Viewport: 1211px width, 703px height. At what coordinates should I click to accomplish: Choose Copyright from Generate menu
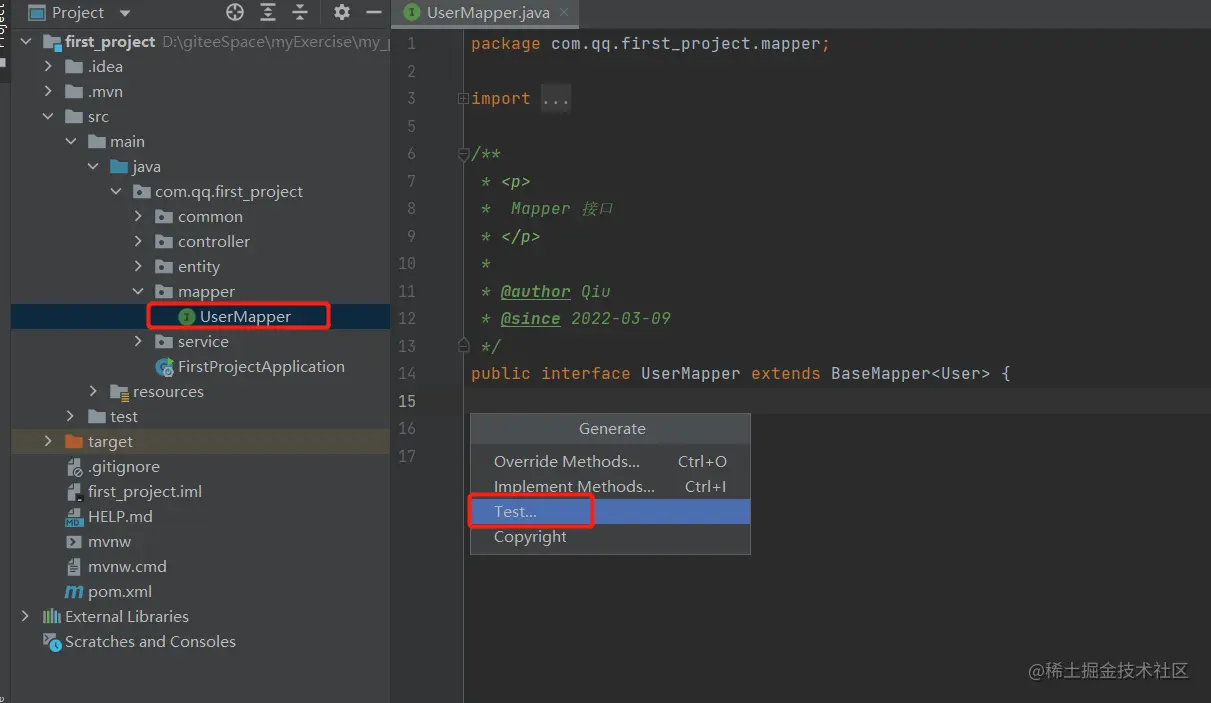[610, 537]
